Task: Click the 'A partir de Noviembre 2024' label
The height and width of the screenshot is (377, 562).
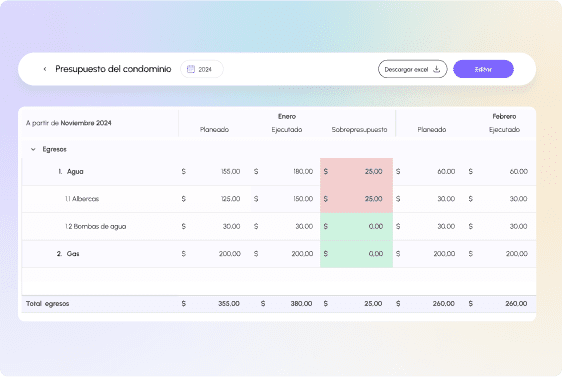Action: point(68,123)
